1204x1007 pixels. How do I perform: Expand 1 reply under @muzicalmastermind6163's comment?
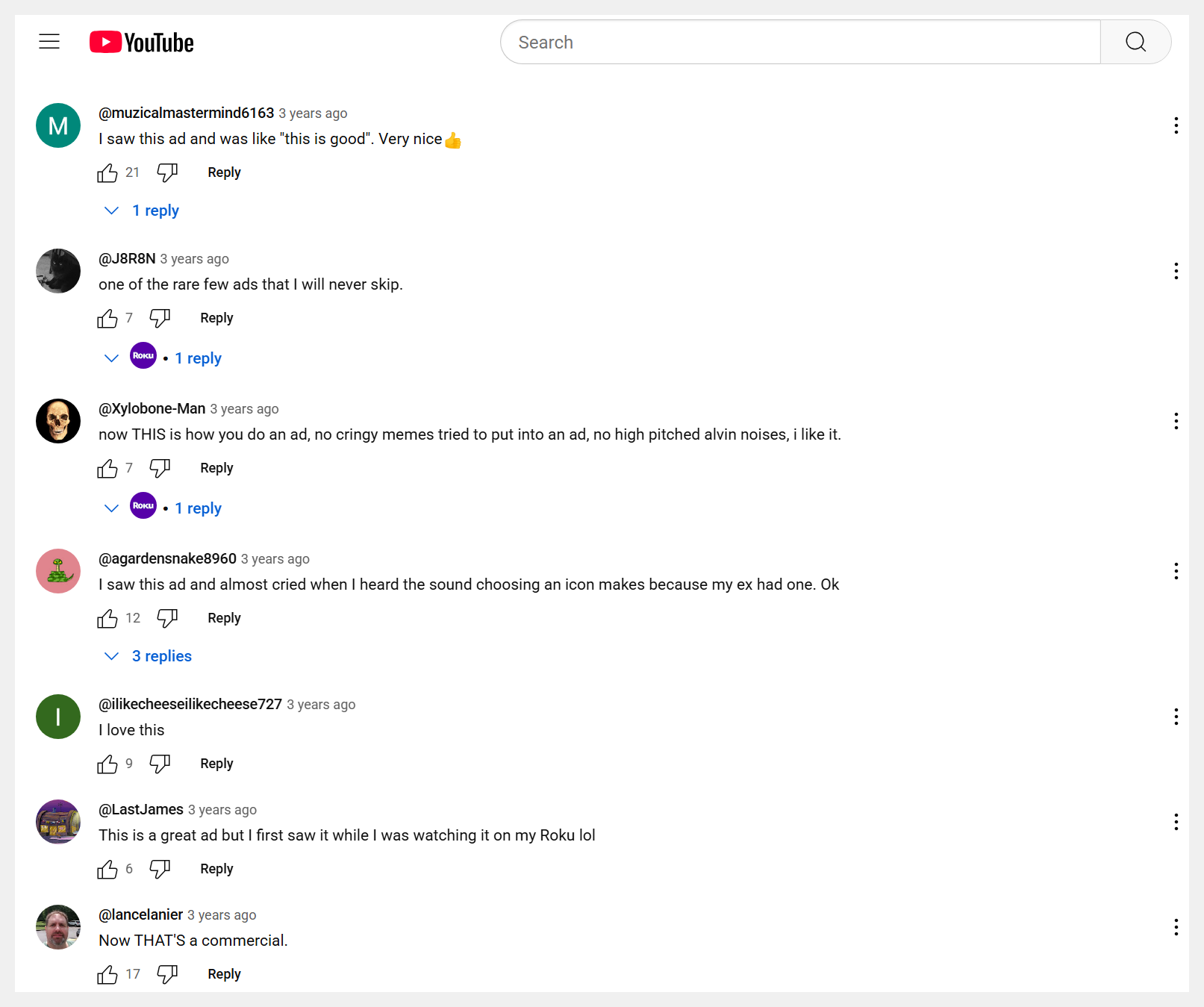(155, 211)
